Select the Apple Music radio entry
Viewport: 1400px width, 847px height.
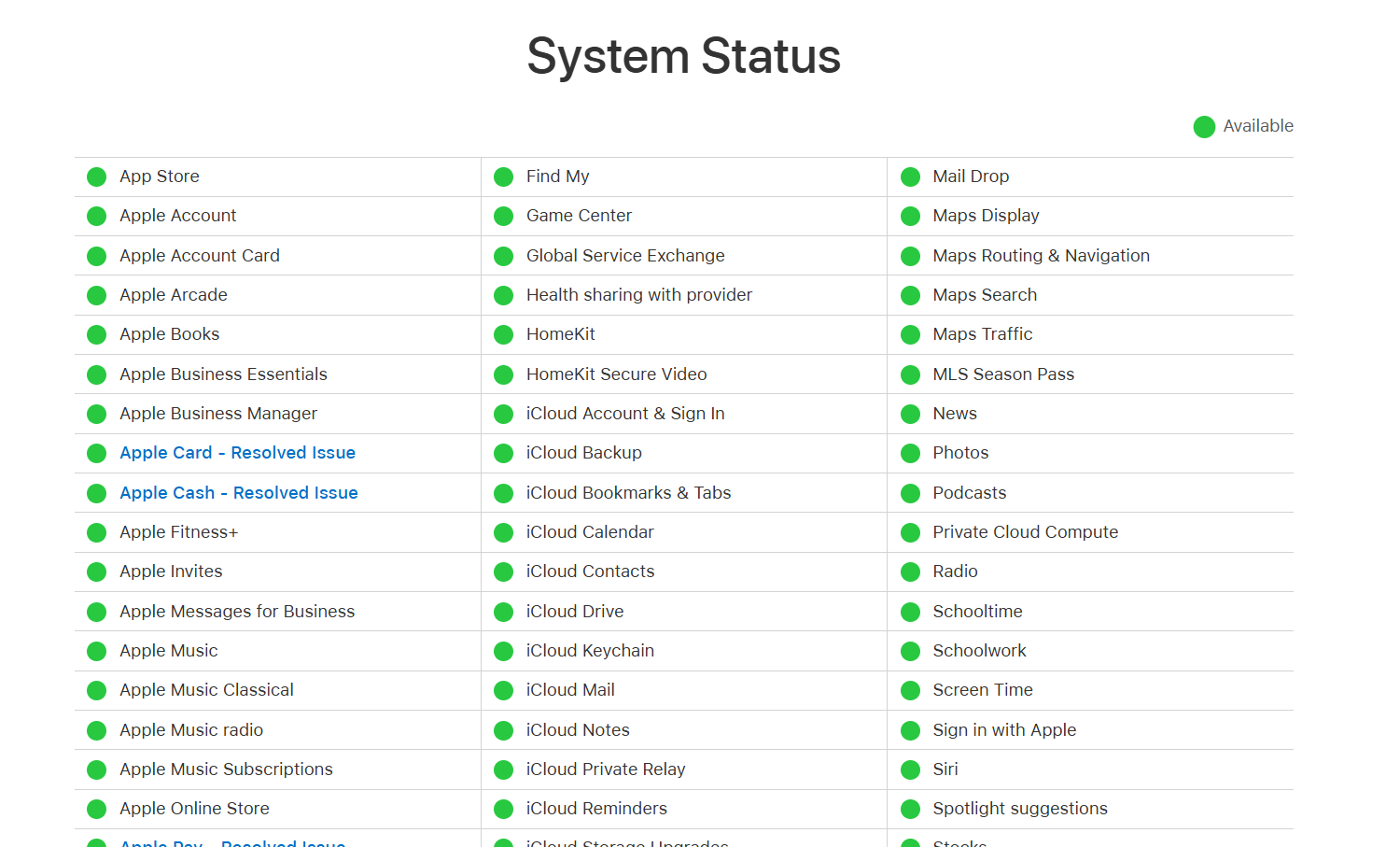tap(191, 730)
